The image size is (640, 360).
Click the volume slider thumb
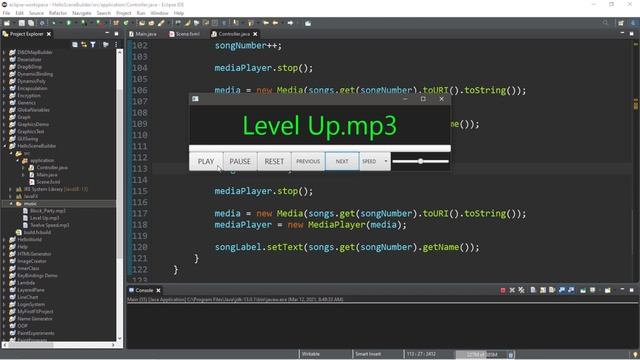[x=420, y=161]
